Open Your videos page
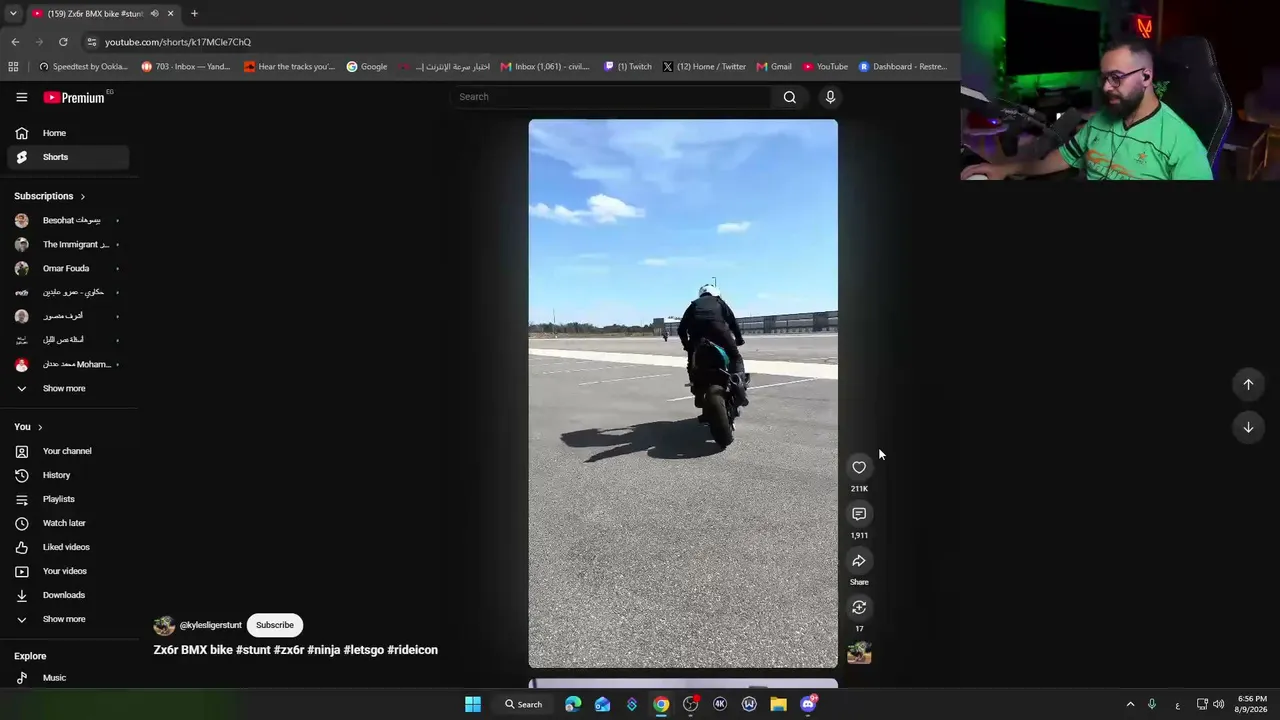The height and width of the screenshot is (720, 1280). click(68, 571)
